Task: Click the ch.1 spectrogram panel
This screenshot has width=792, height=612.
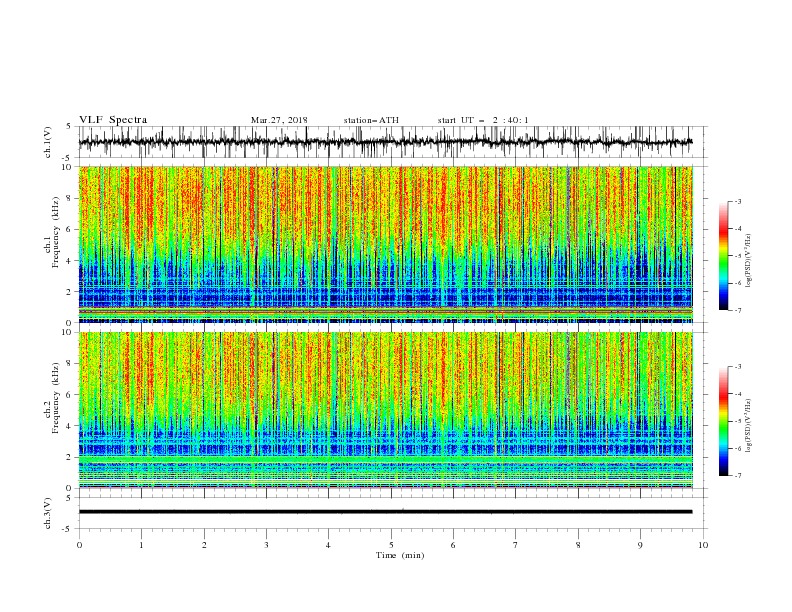Action: pos(386,244)
